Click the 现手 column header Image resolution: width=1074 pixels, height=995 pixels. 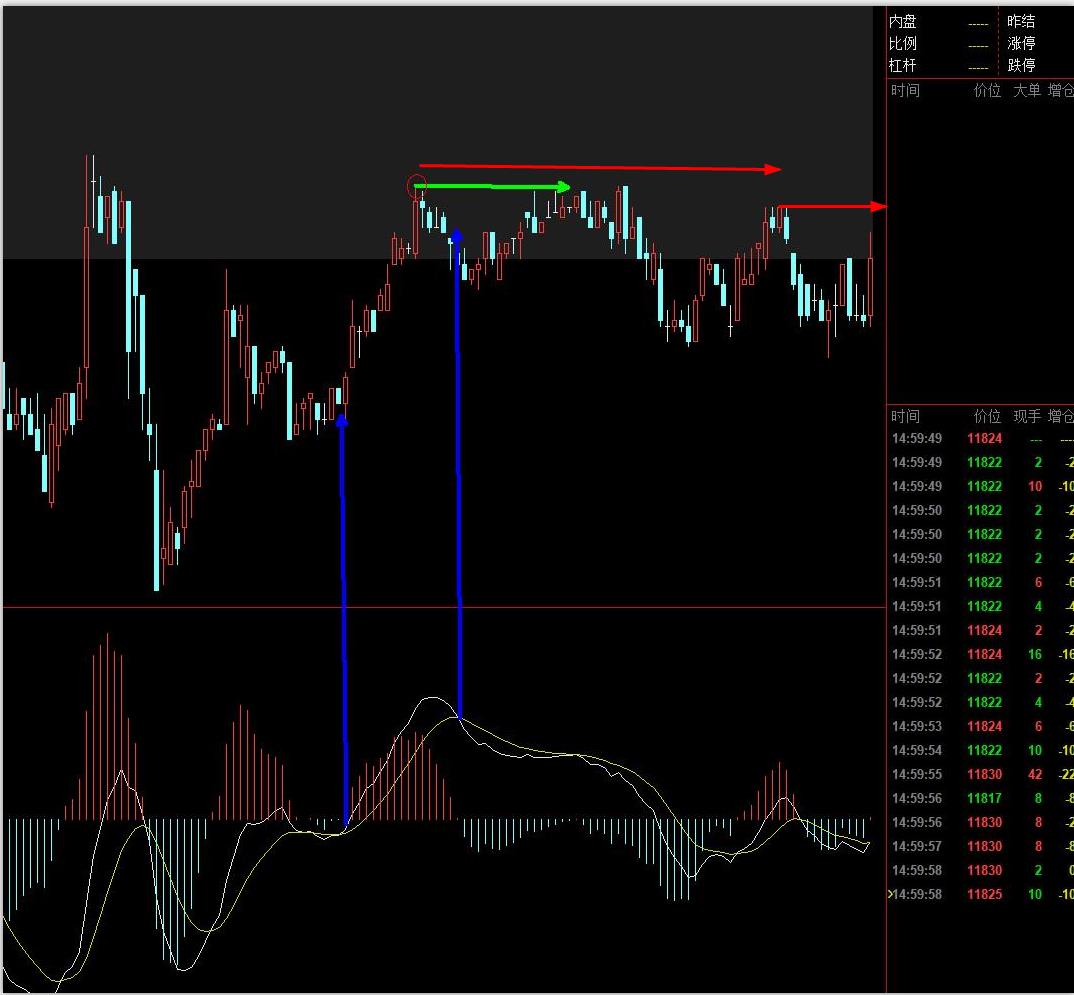click(1026, 416)
